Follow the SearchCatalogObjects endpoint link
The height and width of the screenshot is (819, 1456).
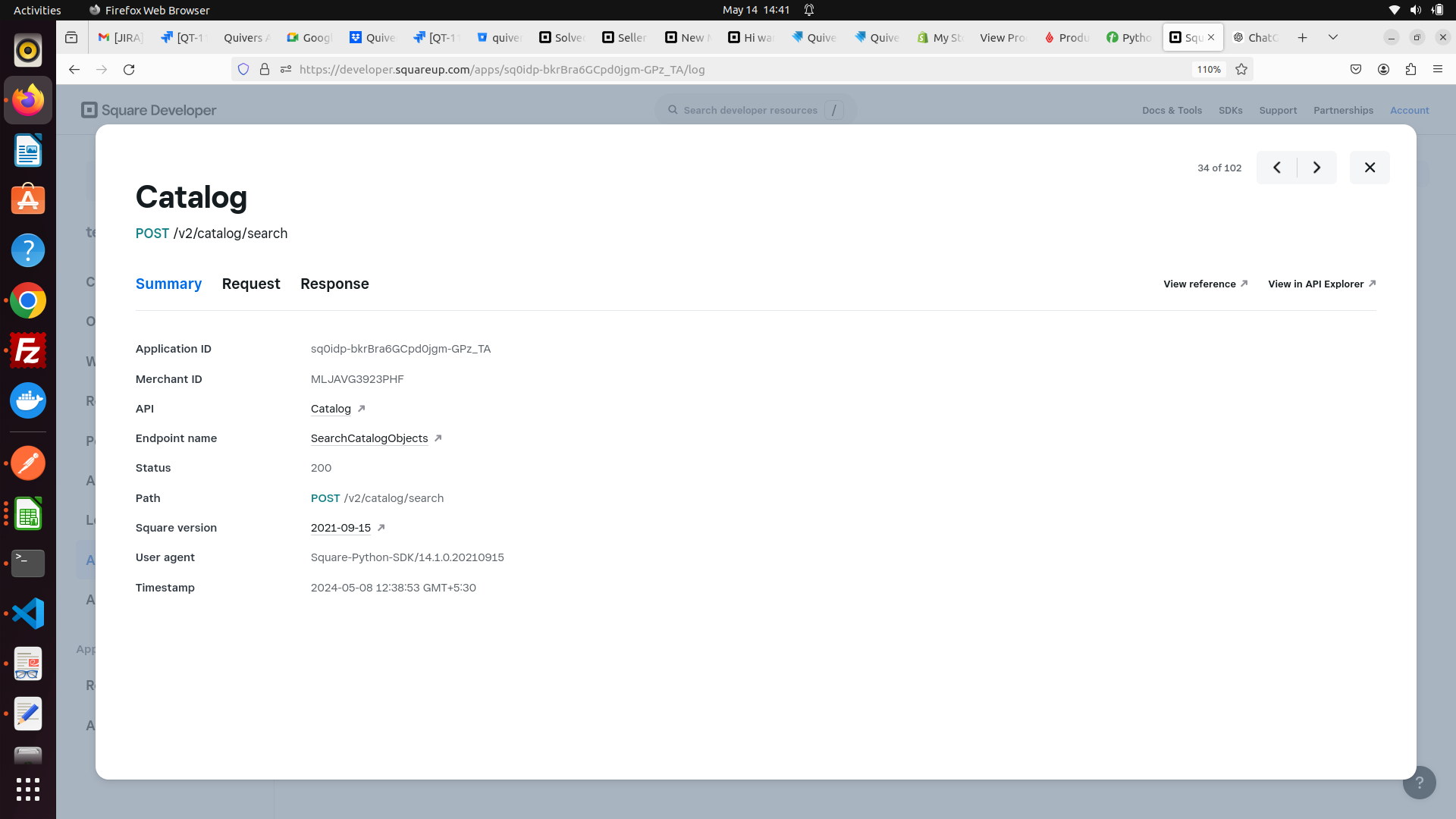(x=369, y=438)
